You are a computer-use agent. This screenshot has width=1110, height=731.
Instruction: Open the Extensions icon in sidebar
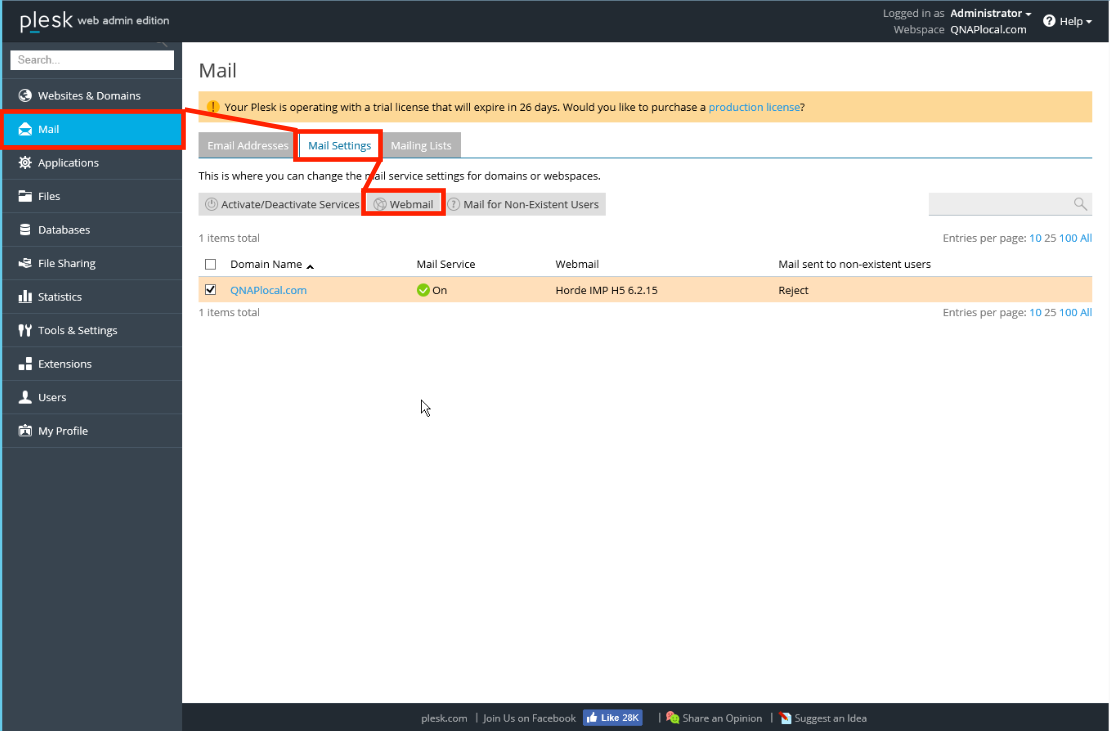click(x=25, y=364)
